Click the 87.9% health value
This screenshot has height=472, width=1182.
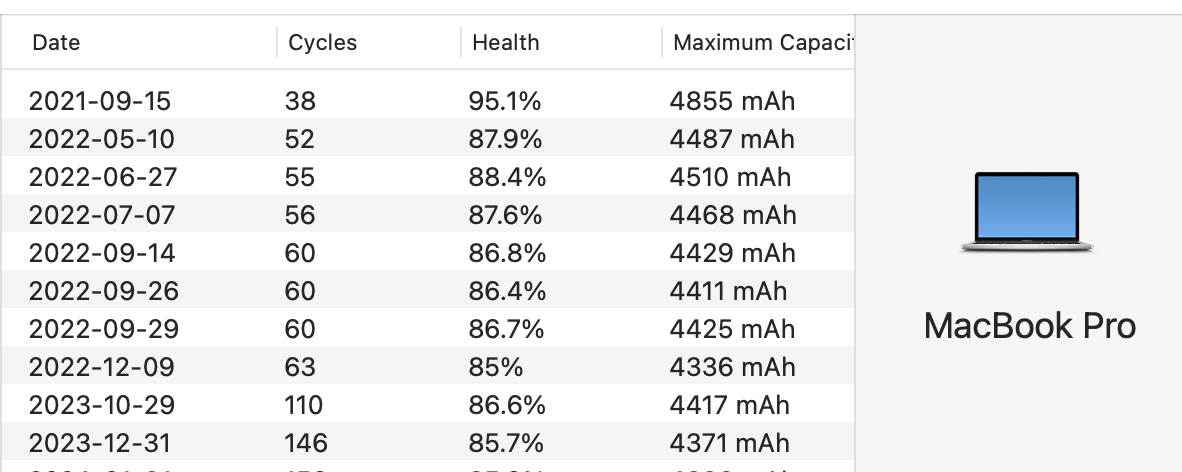(x=505, y=139)
